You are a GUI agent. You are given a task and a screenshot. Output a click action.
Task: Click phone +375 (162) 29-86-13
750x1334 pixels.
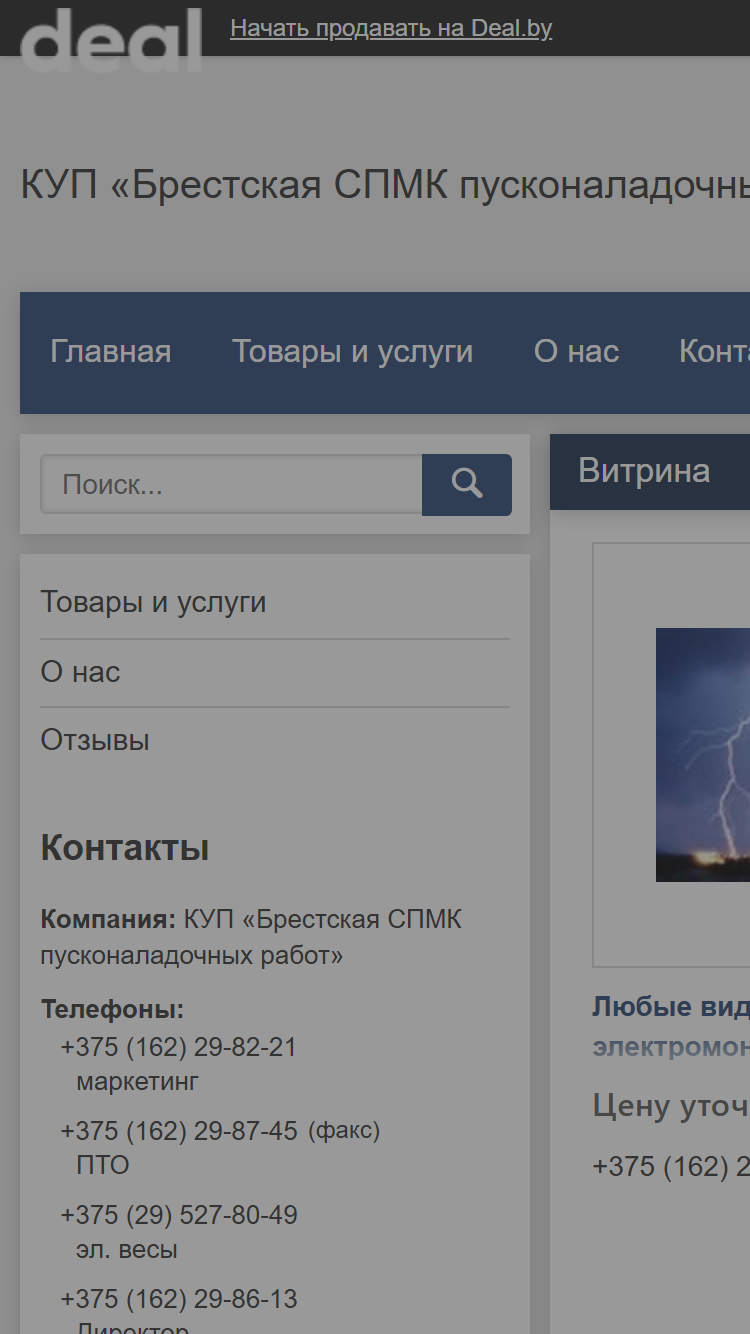(x=179, y=1299)
